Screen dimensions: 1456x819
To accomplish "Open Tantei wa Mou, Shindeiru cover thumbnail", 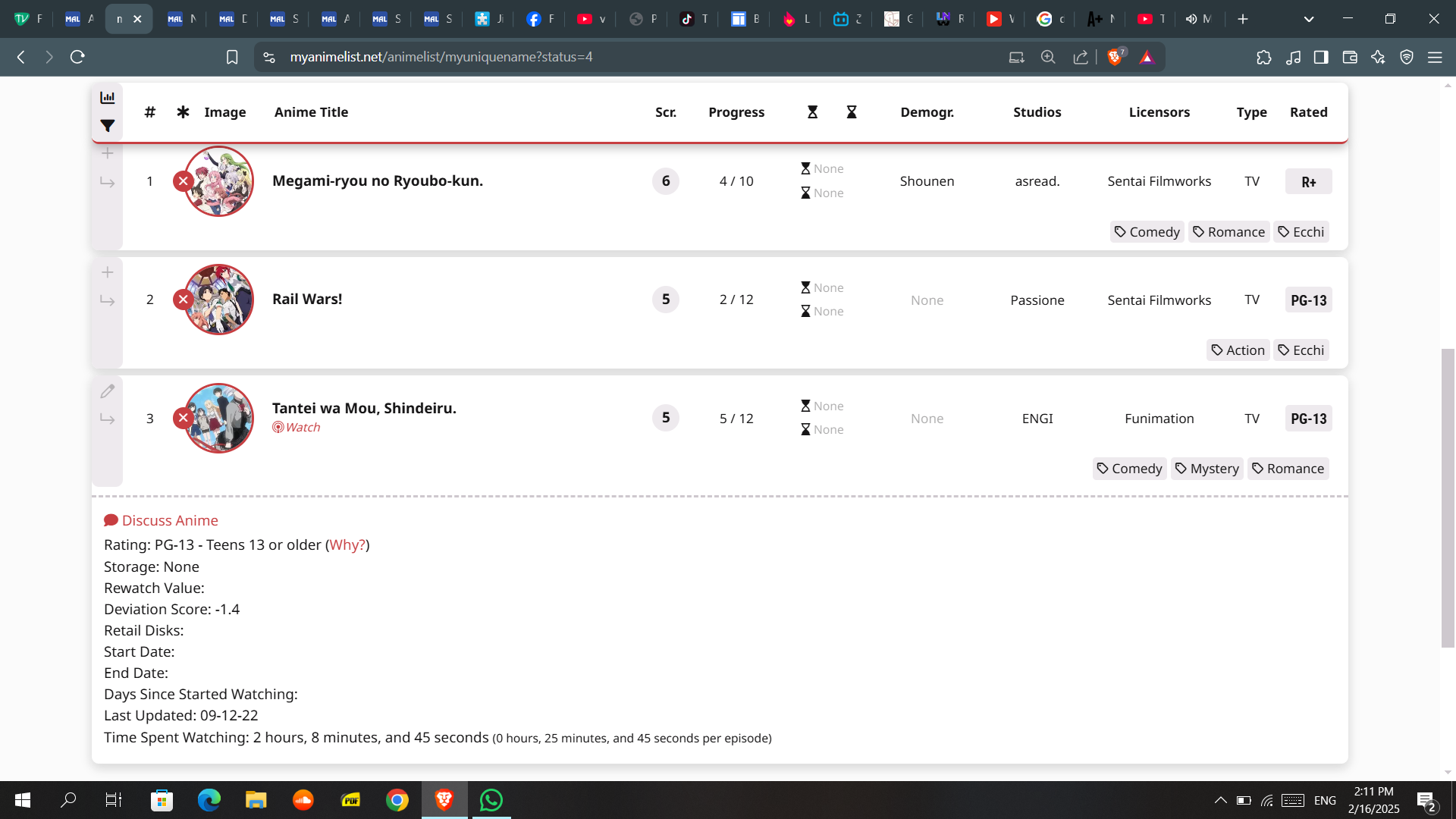I will click(x=219, y=418).
